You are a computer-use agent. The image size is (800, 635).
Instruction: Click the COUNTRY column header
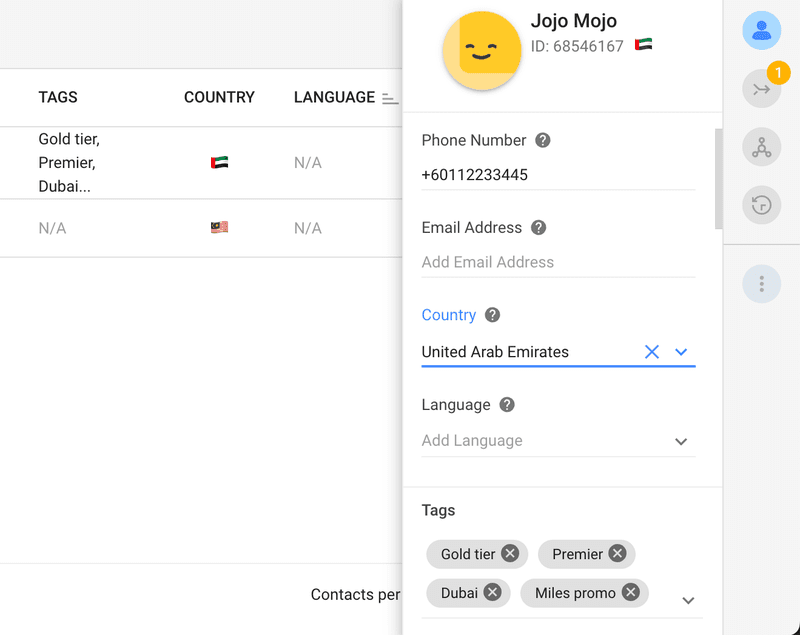219,97
